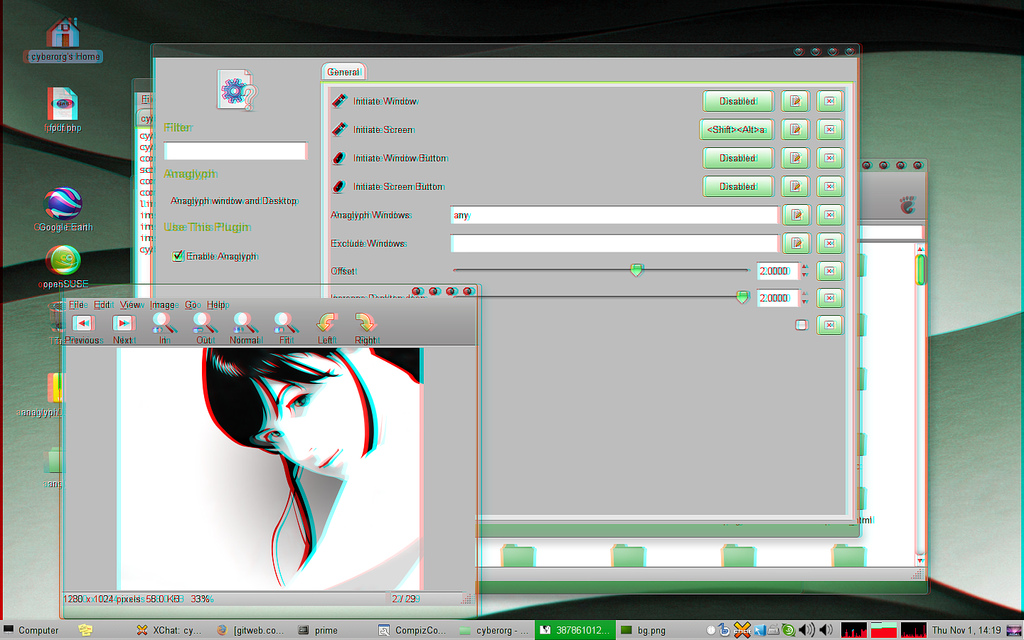This screenshot has height=640, width=1024.
Task: Click the Disabled button for Initiate Window Button
Action: [x=738, y=158]
